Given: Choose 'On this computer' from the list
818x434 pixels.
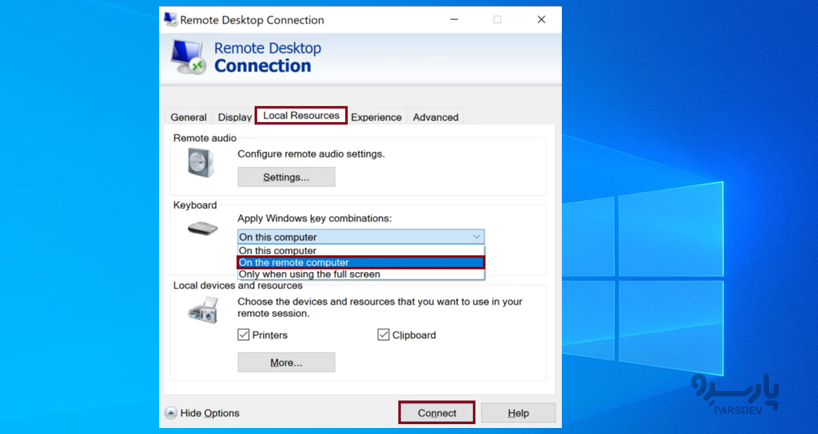Looking at the screenshot, I should (361, 250).
